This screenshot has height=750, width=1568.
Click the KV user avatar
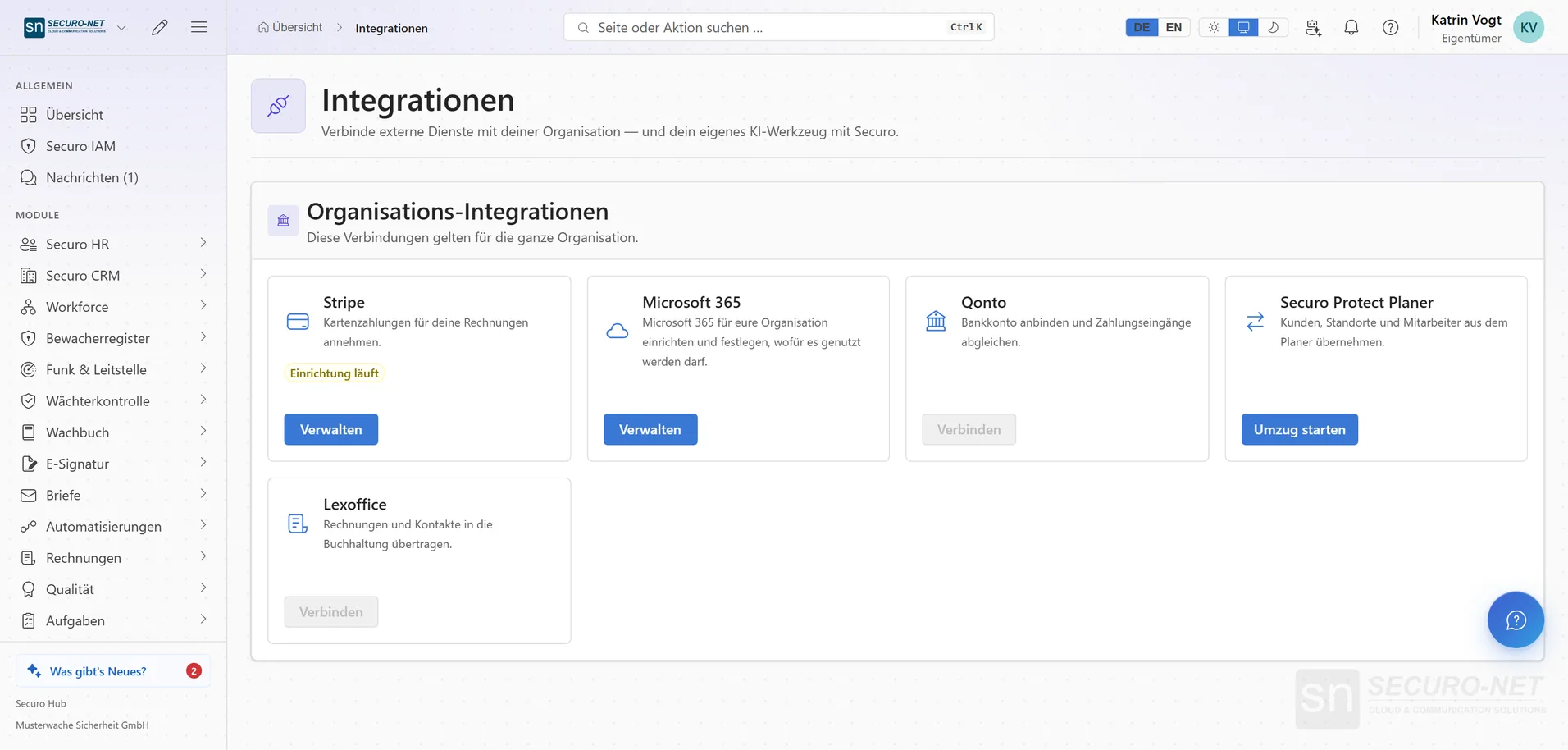1529,27
